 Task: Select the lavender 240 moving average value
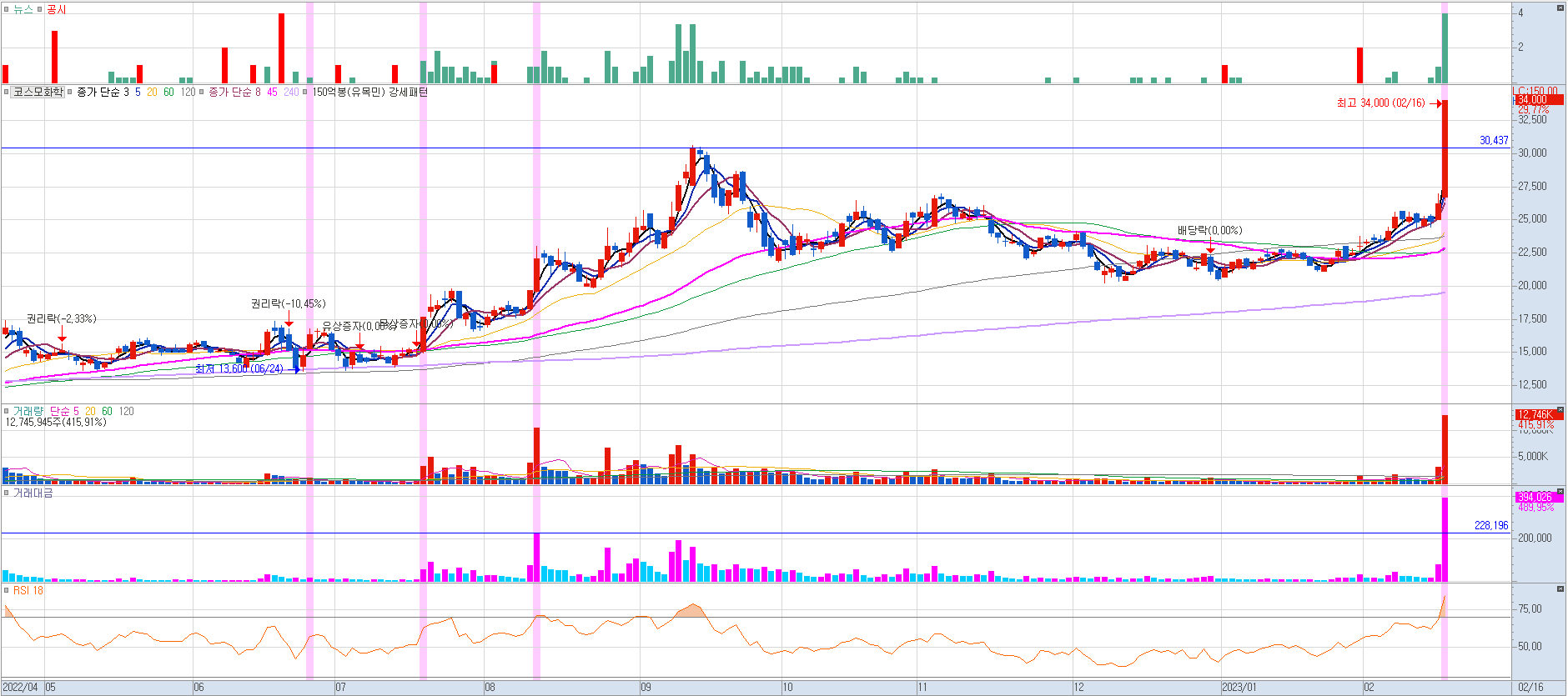pos(291,92)
